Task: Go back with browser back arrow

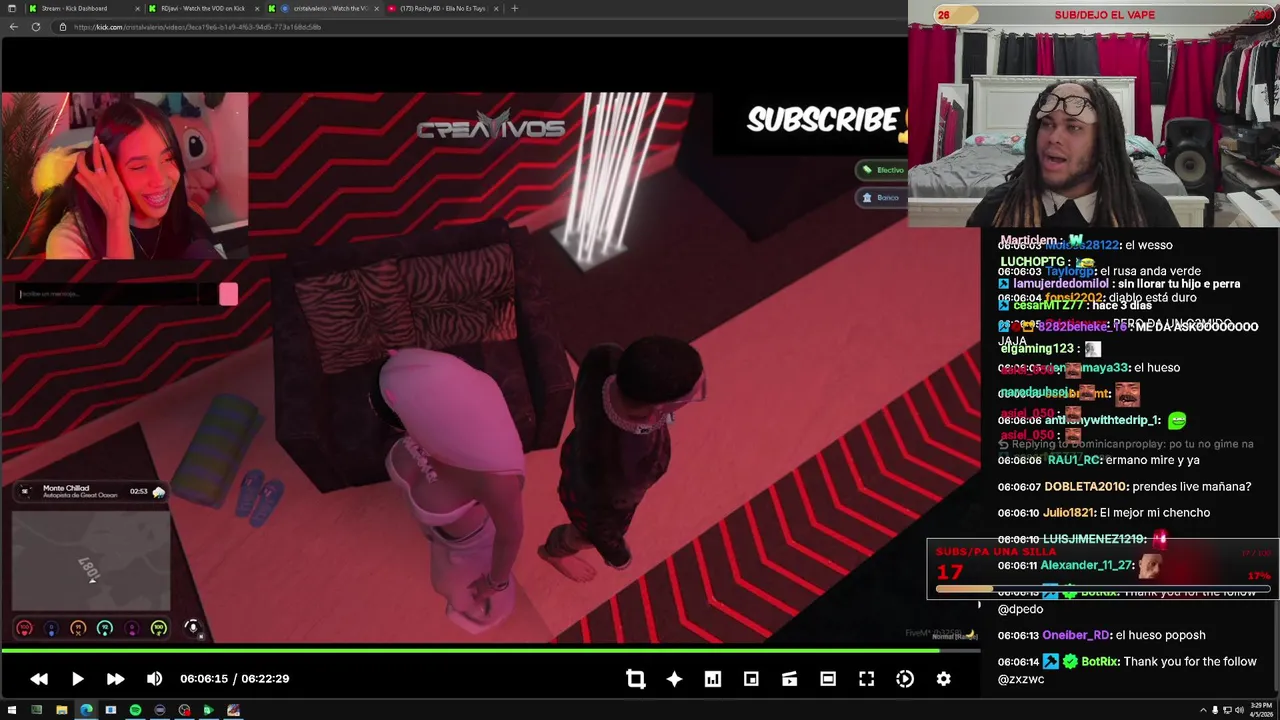Action: click(13, 26)
